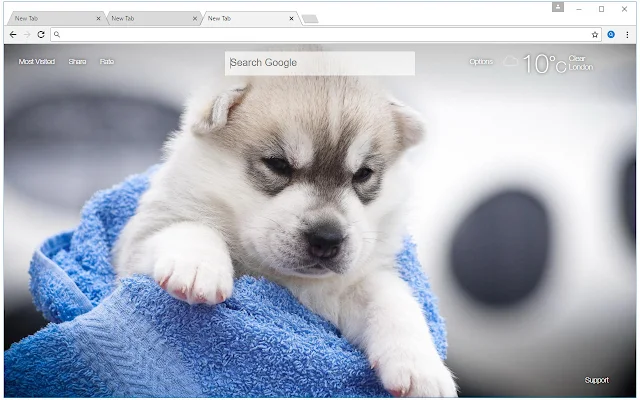Open the Most Visited link
Viewport: 640px width, 400px height.
point(37,62)
